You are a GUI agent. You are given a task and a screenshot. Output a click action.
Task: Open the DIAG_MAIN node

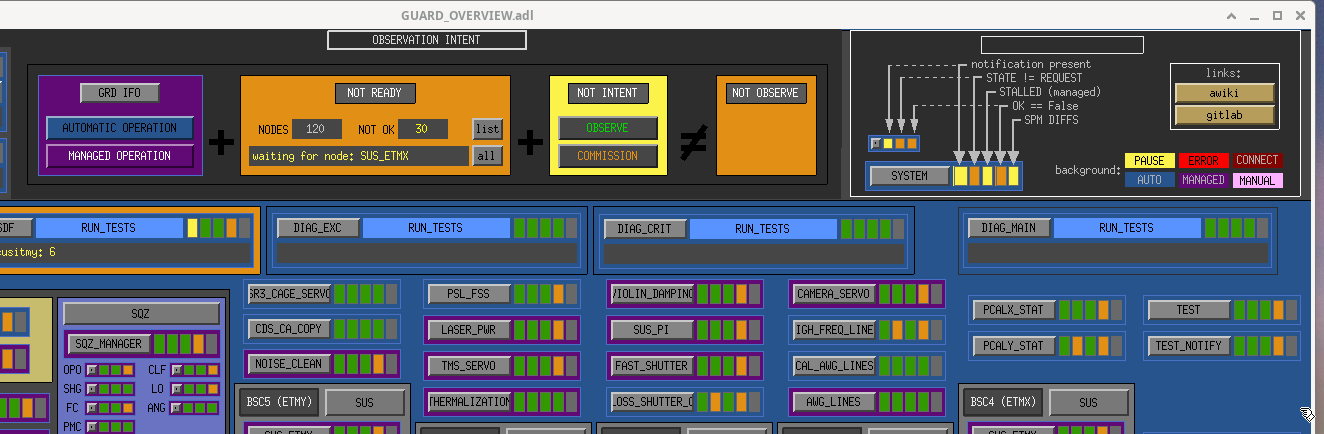[1009, 228]
